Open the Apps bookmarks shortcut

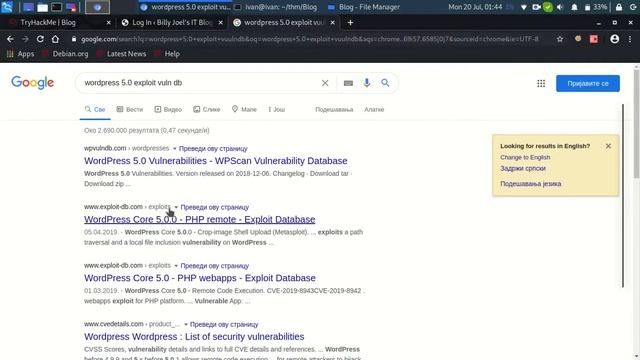pyautogui.click(x=20, y=54)
